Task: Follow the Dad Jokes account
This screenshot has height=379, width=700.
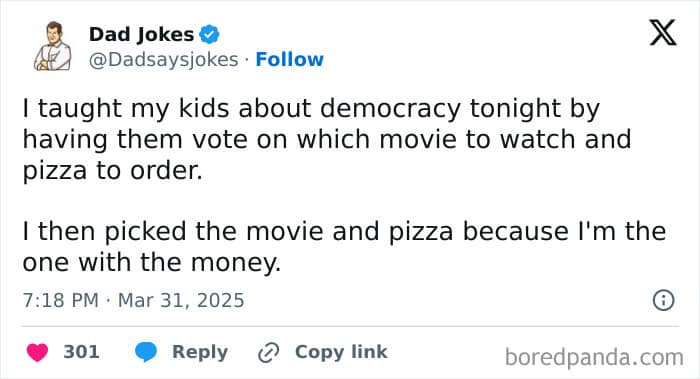Action: coord(289,59)
